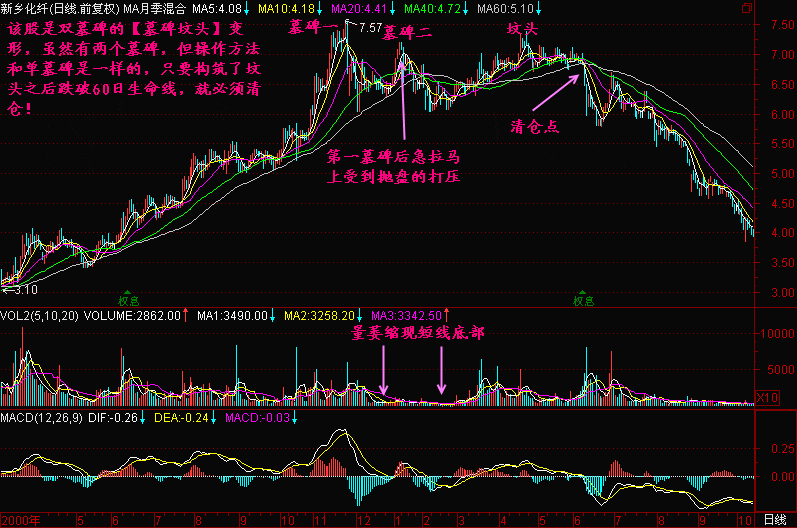Open VOL2(5,10,20) indicator parameters
This screenshot has height=528, width=797.
[x=41, y=315]
